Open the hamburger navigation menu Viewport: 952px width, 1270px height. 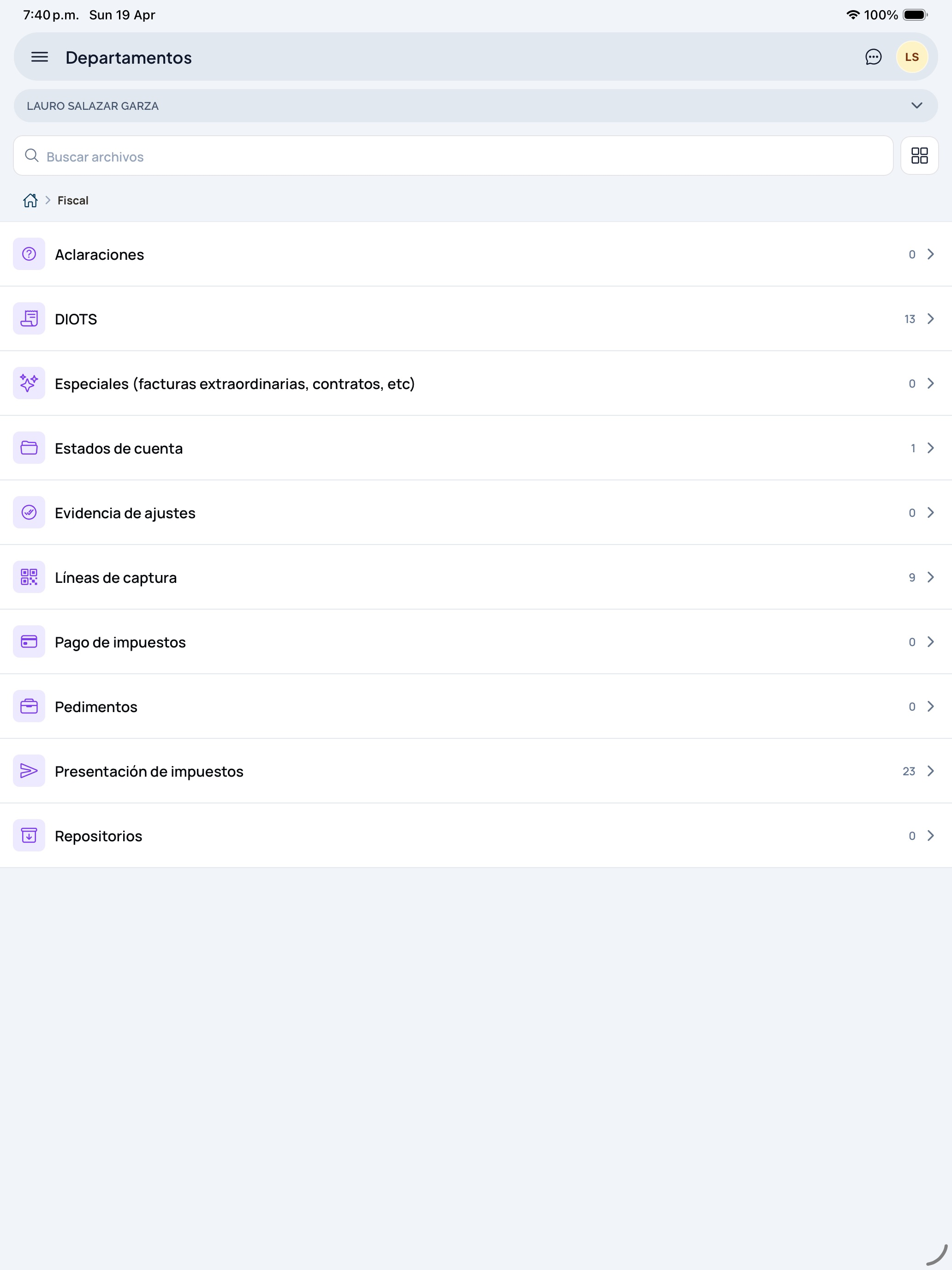[x=39, y=57]
